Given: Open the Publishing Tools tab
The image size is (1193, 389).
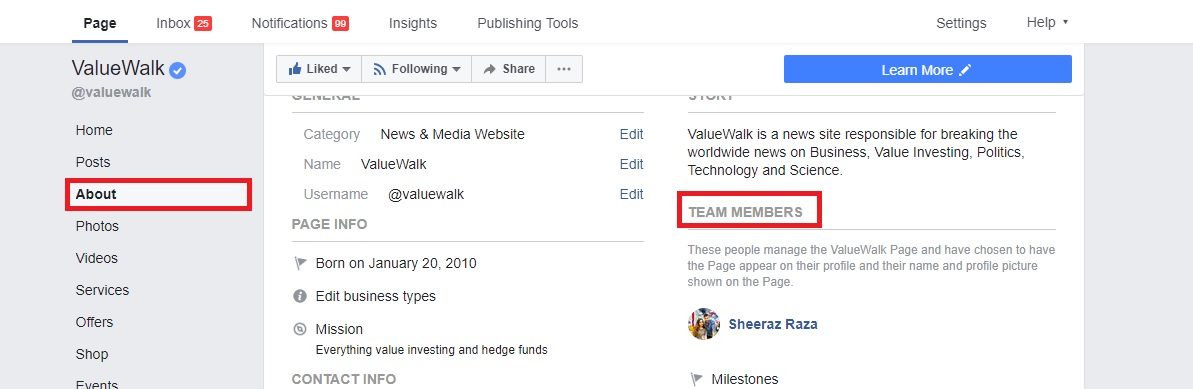Looking at the screenshot, I should [x=527, y=23].
